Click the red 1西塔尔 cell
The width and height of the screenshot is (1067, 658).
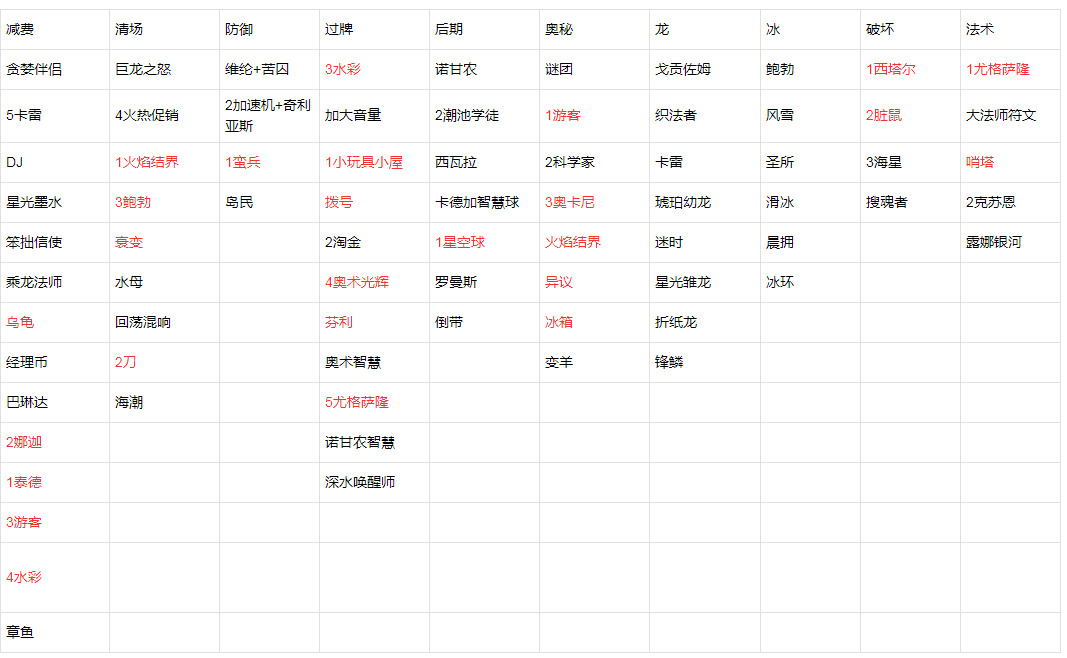(890, 70)
